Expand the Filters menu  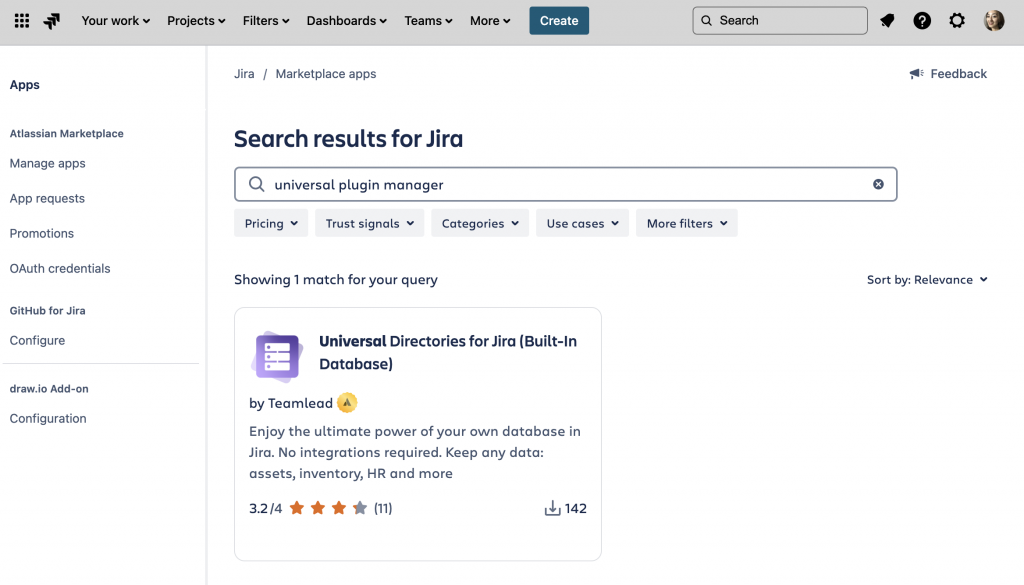[266, 21]
